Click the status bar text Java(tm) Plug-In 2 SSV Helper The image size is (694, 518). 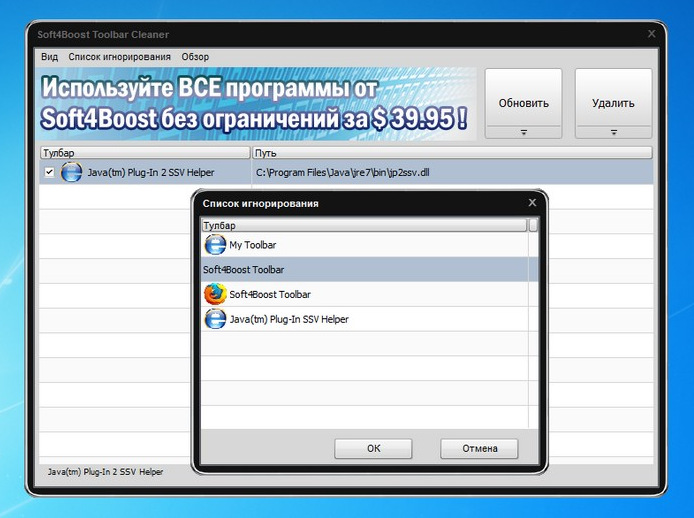tap(105, 472)
